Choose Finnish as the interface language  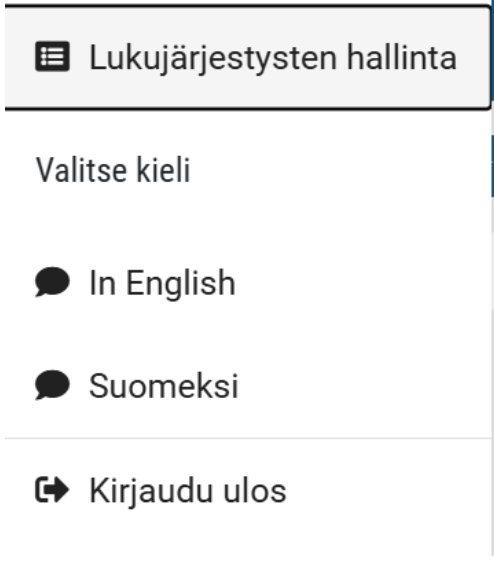pos(248,386)
